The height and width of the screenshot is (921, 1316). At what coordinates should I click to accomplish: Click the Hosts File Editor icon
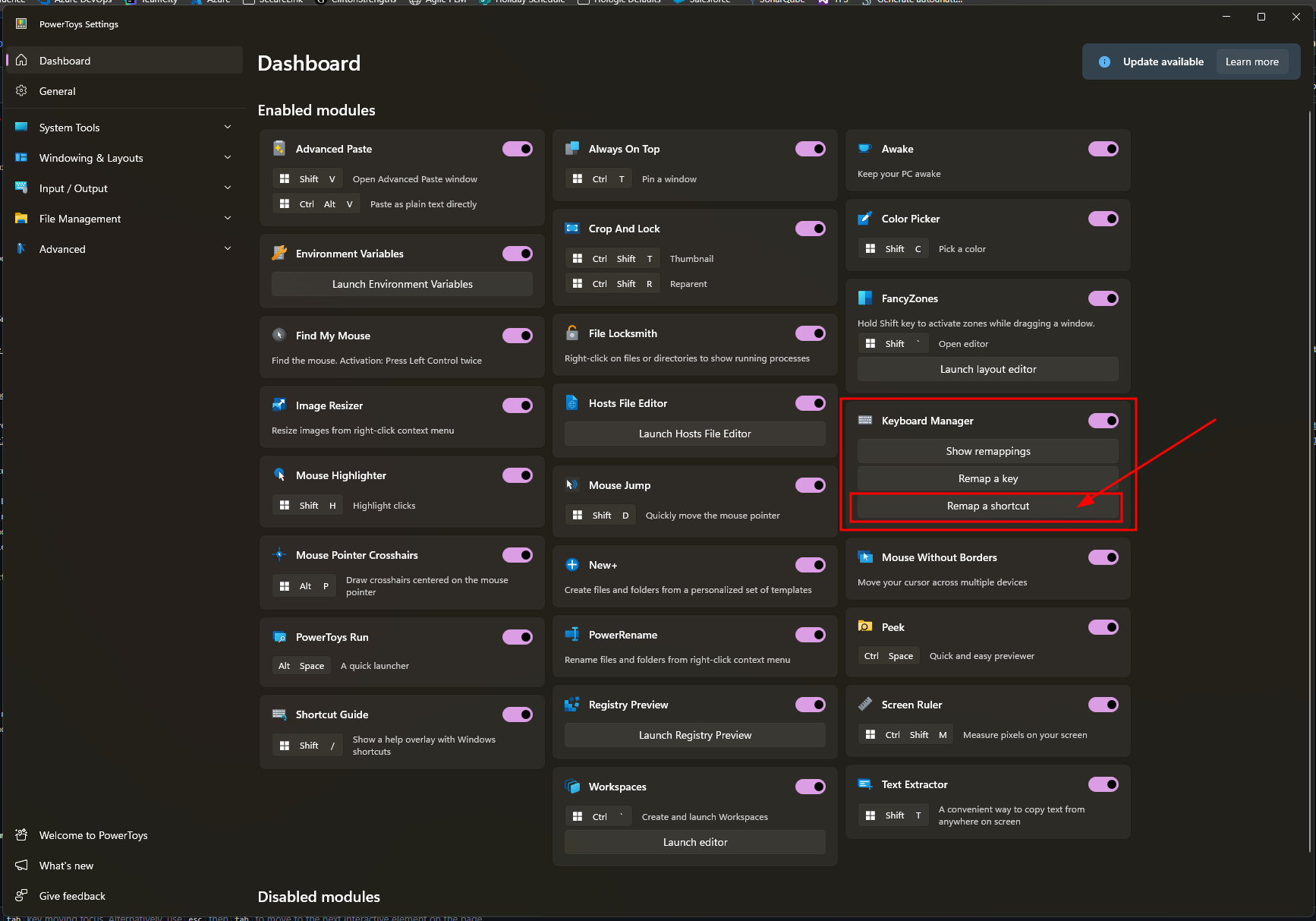point(572,403)
